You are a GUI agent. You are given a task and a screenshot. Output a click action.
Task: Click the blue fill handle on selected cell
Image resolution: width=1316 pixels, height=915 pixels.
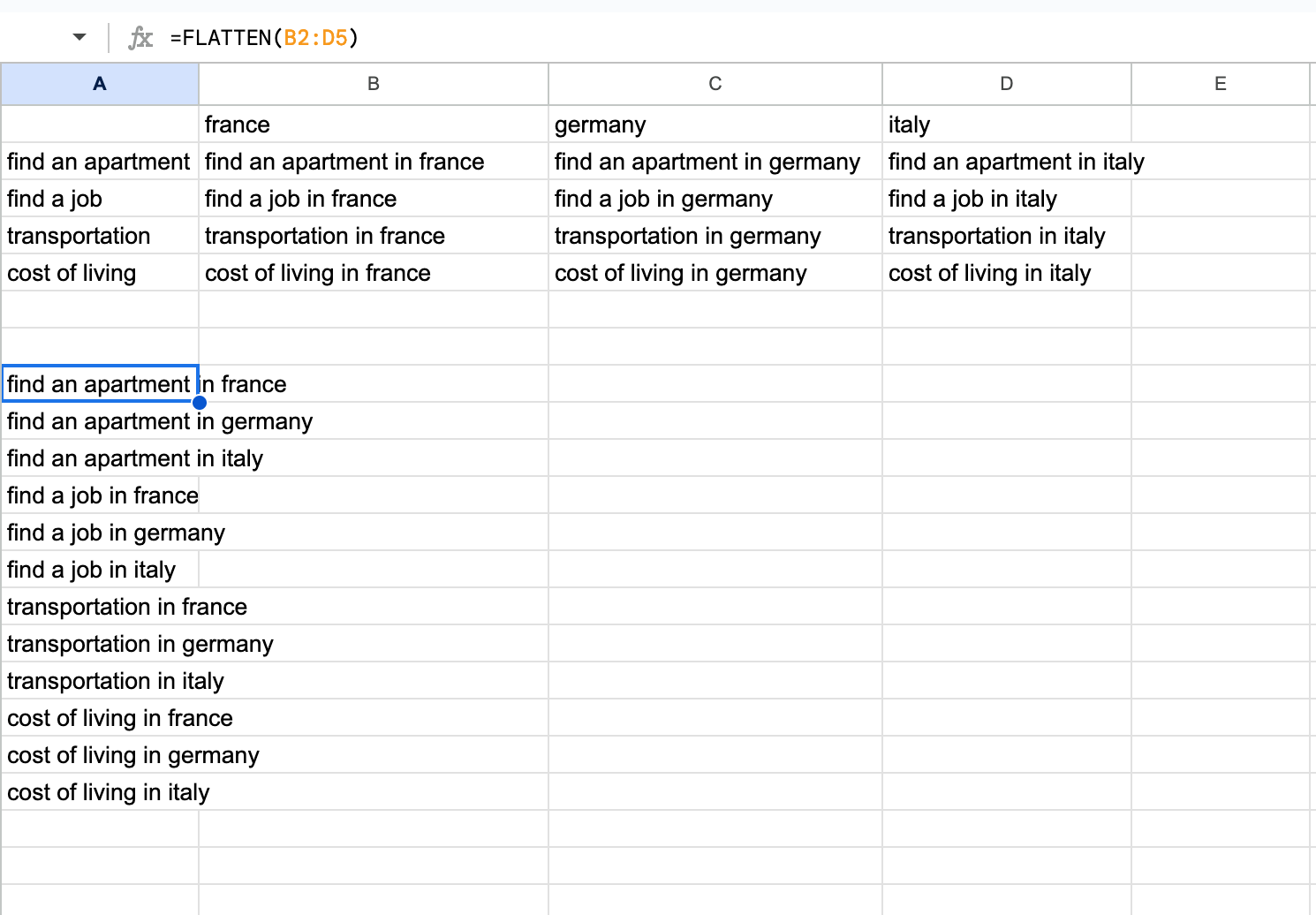click(200, 403)
